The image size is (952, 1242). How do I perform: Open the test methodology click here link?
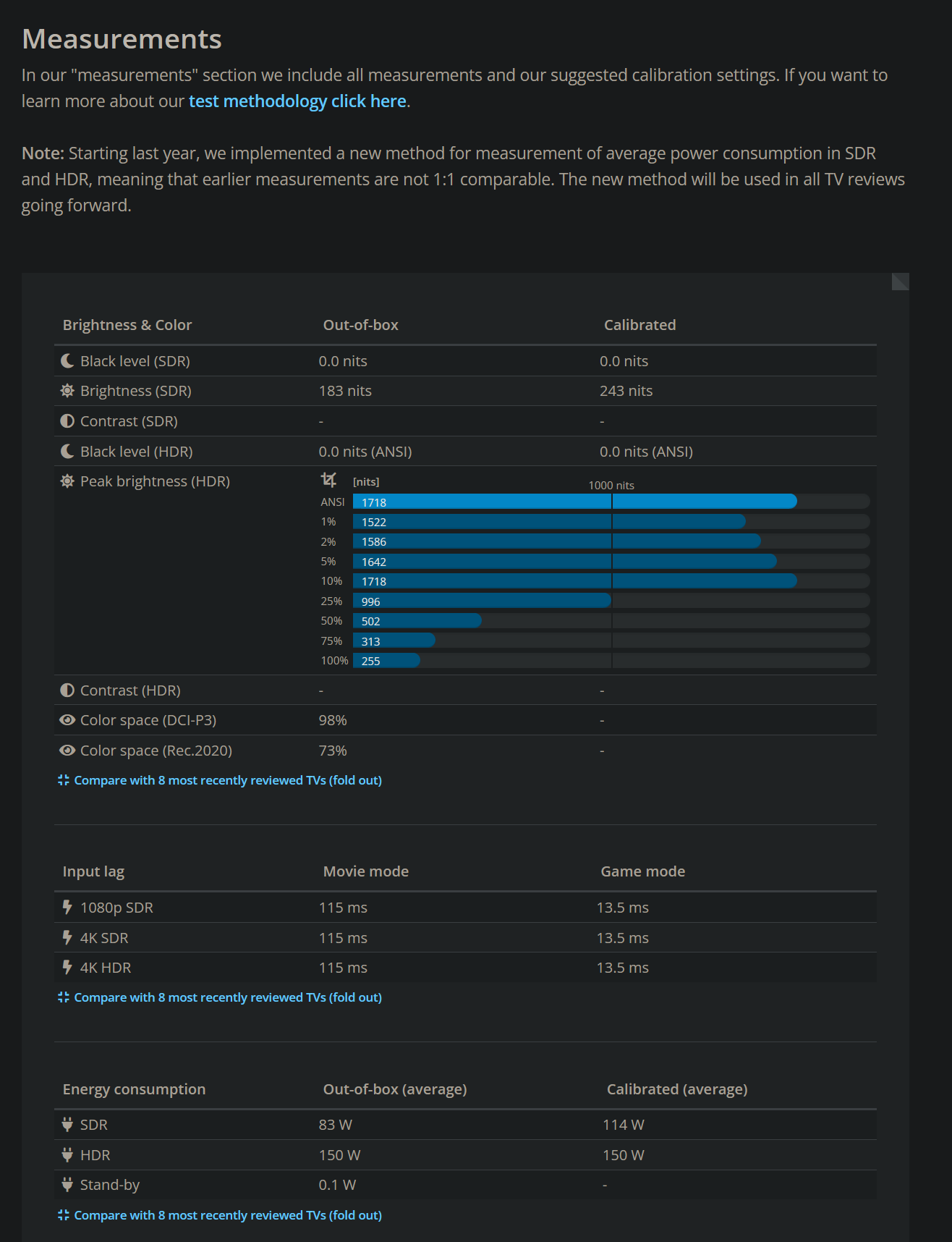pyautogui.click(x=297, y=101)
